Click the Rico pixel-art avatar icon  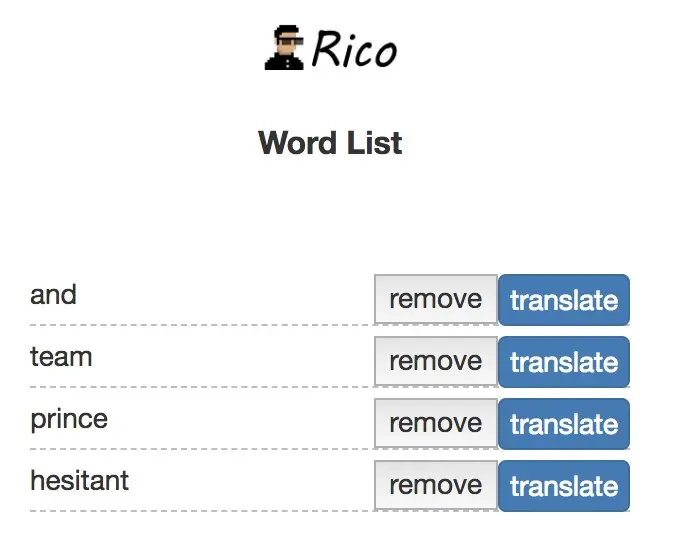tap(284, 47)
